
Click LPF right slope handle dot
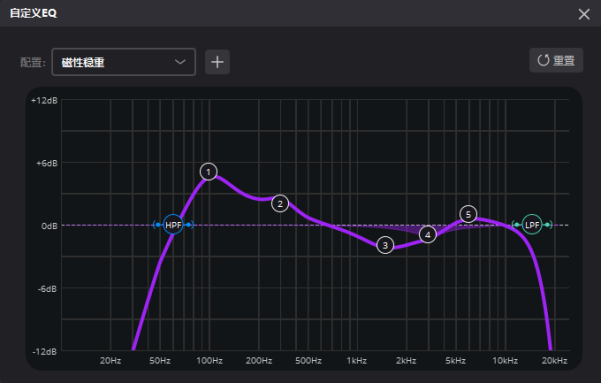547,225
